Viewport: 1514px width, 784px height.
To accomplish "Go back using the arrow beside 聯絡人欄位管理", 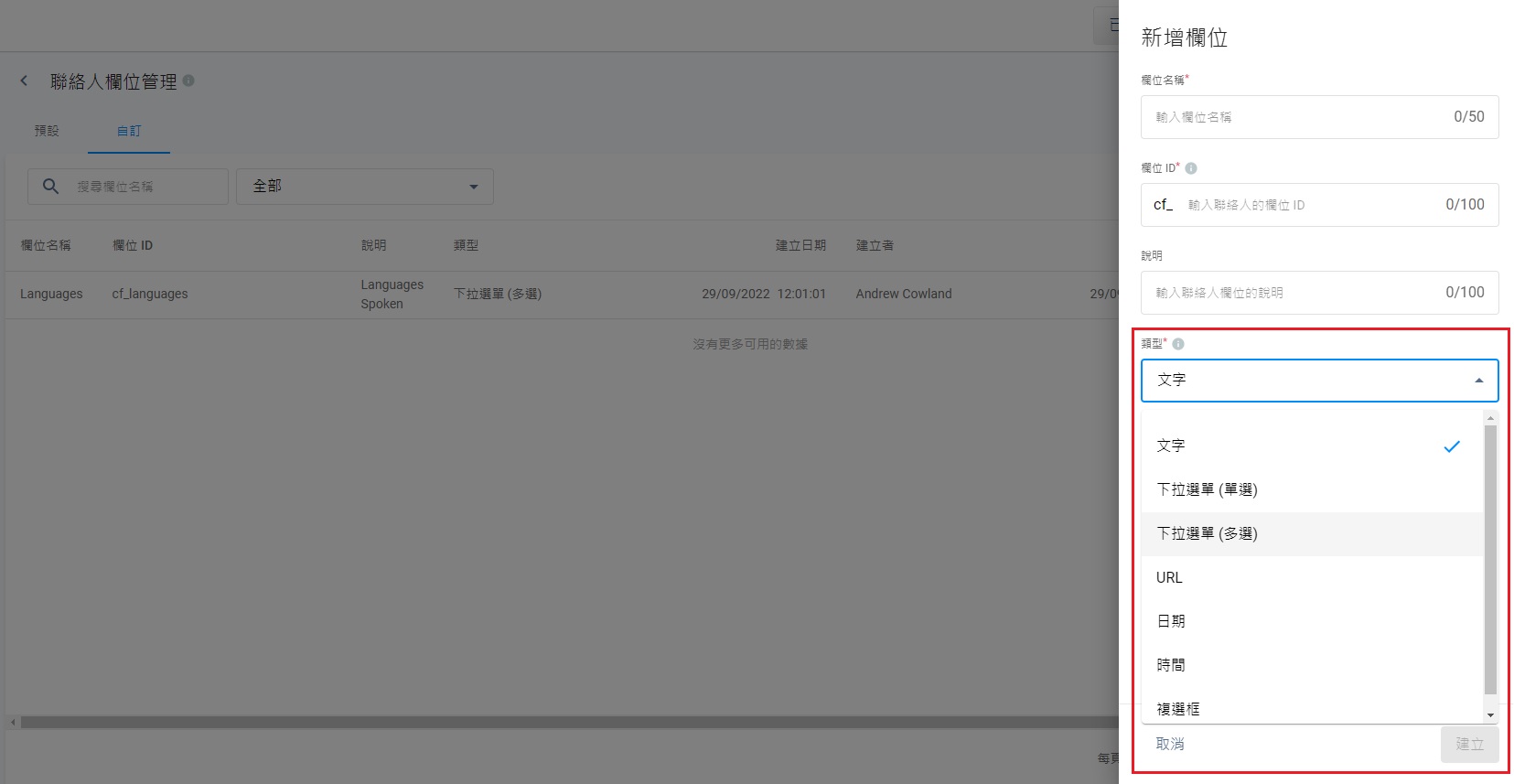I will (25, 81).
